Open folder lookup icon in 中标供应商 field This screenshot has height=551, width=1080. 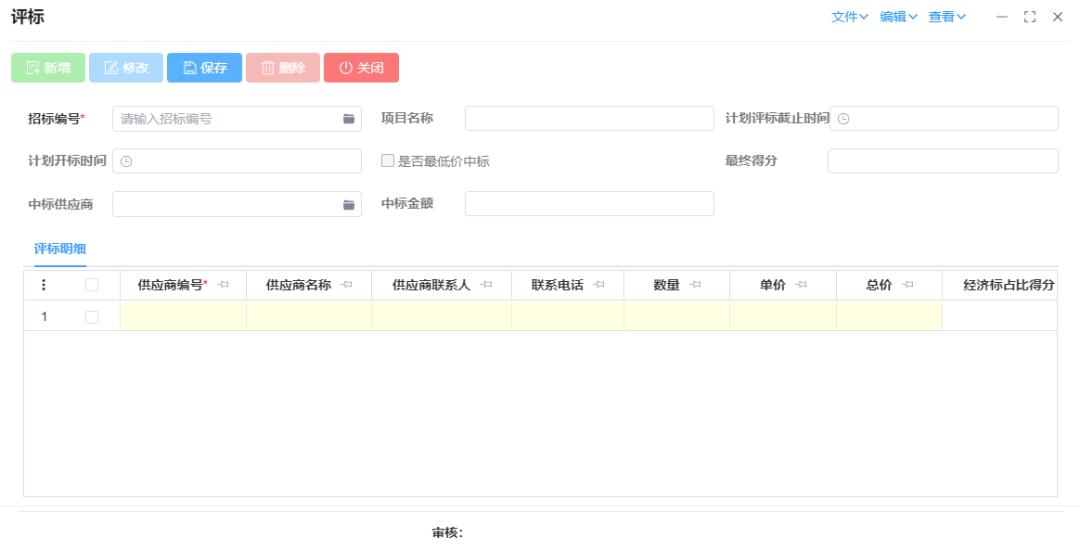(x=349, y=205)
